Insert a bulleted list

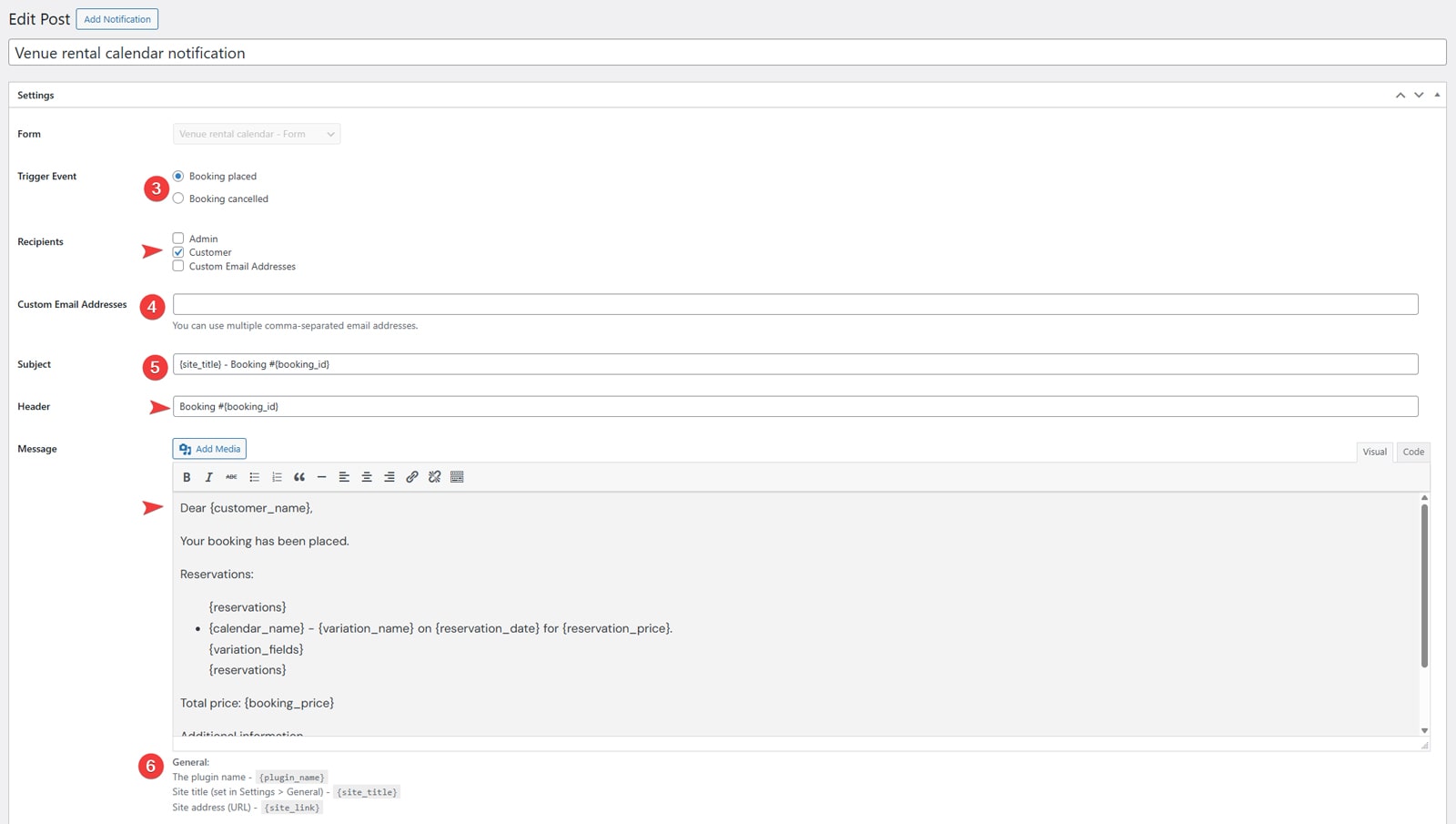point(254,477)
